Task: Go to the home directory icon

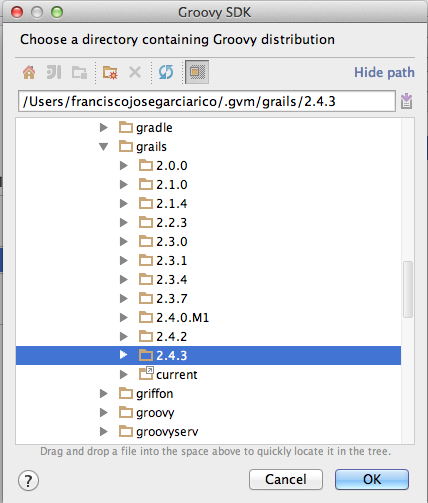Action: [29, 72]
